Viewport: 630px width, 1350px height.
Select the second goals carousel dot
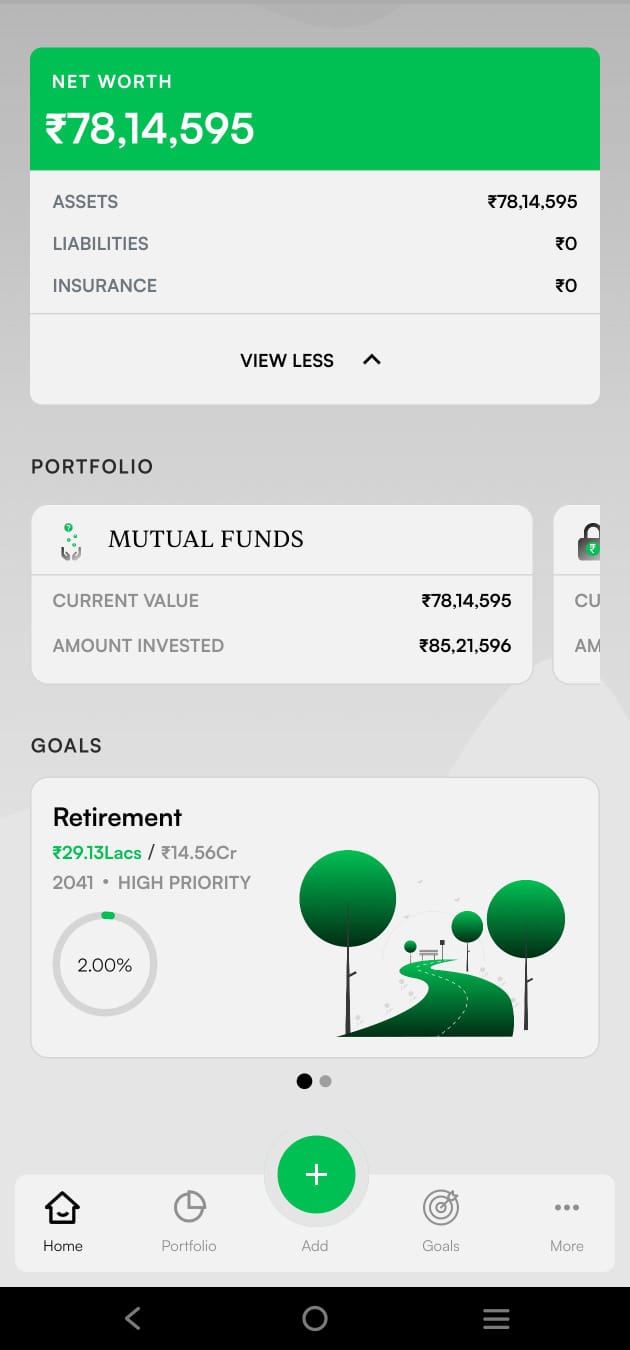(326, 1081)
